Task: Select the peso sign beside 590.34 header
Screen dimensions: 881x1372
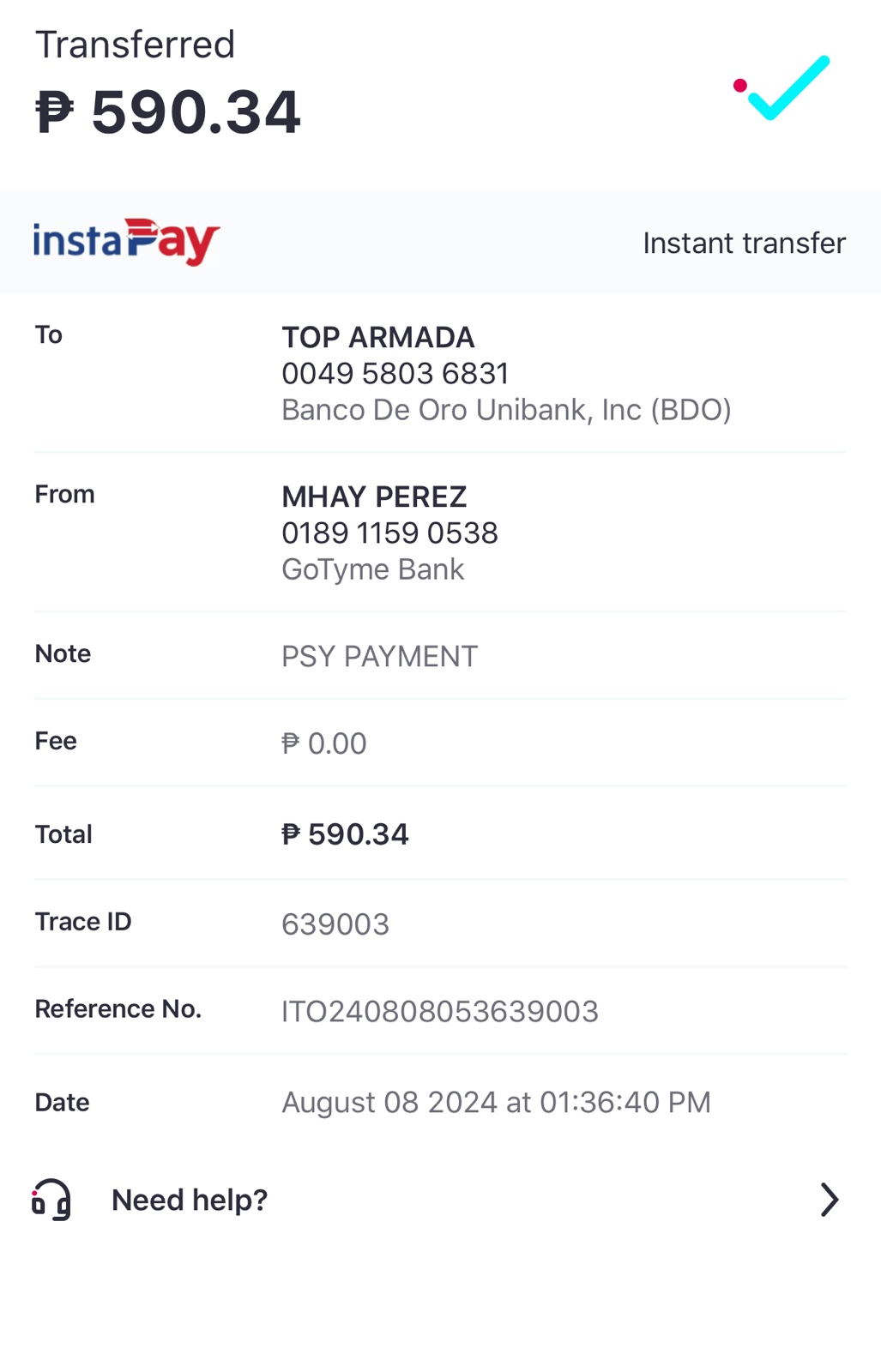Action: pos(54,113)
